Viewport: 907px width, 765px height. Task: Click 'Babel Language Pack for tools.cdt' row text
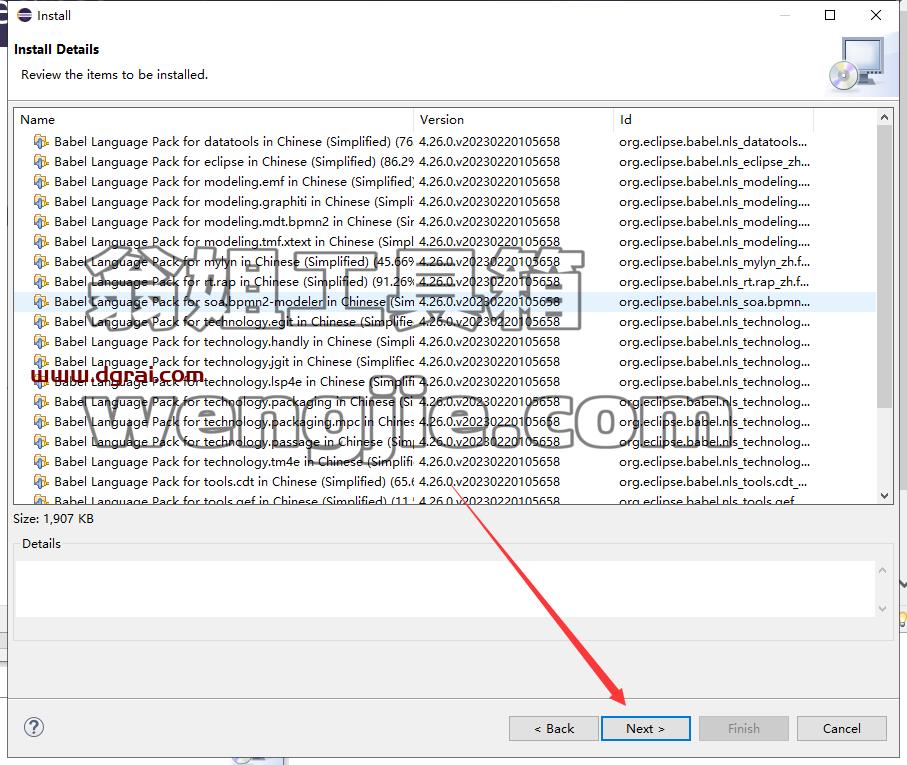pos(234,482)
